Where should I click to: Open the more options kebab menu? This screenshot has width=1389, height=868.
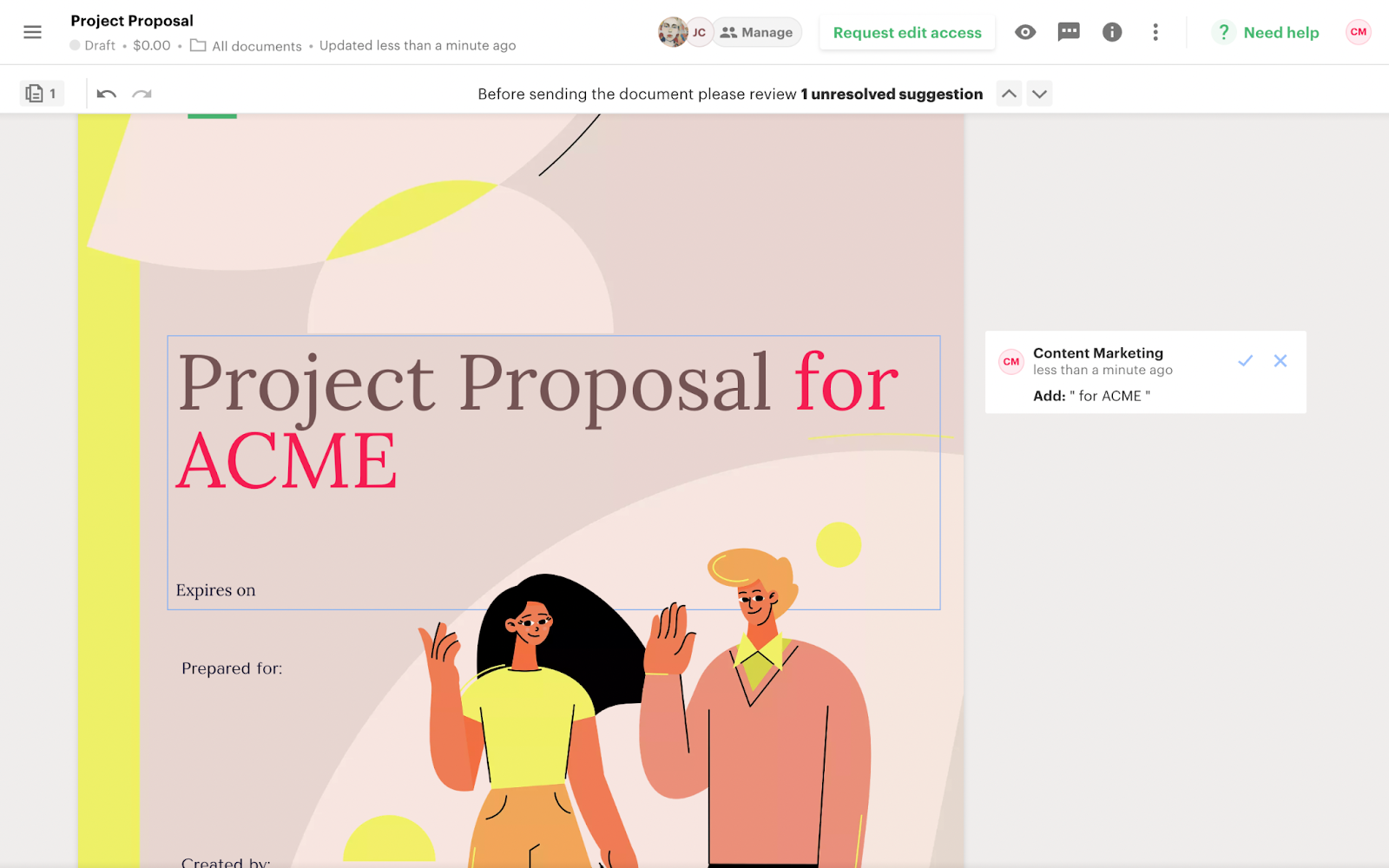(1155, 32)
